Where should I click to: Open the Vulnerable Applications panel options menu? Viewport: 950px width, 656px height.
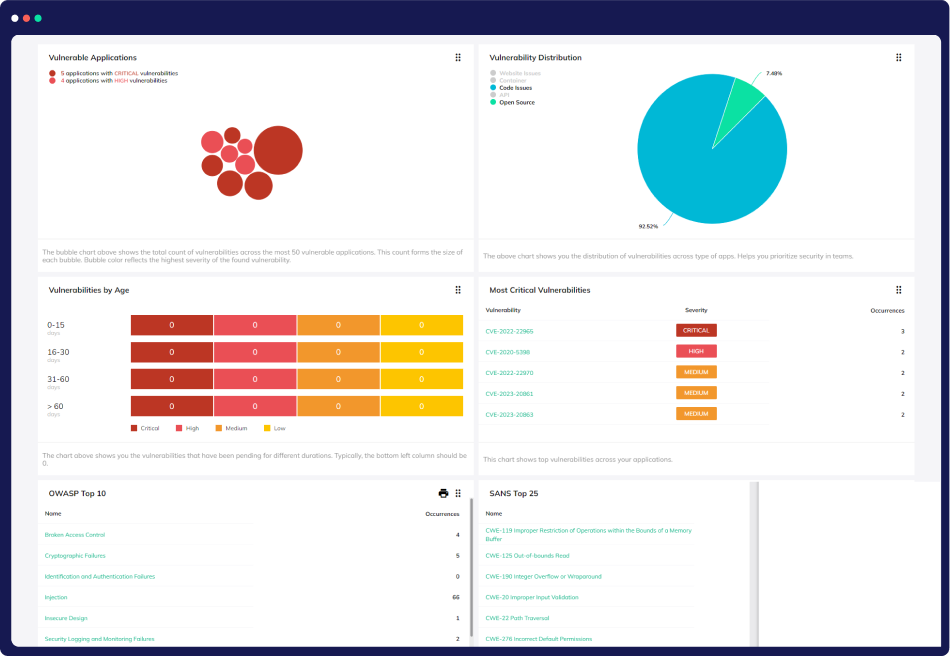[x=458, y=58]
